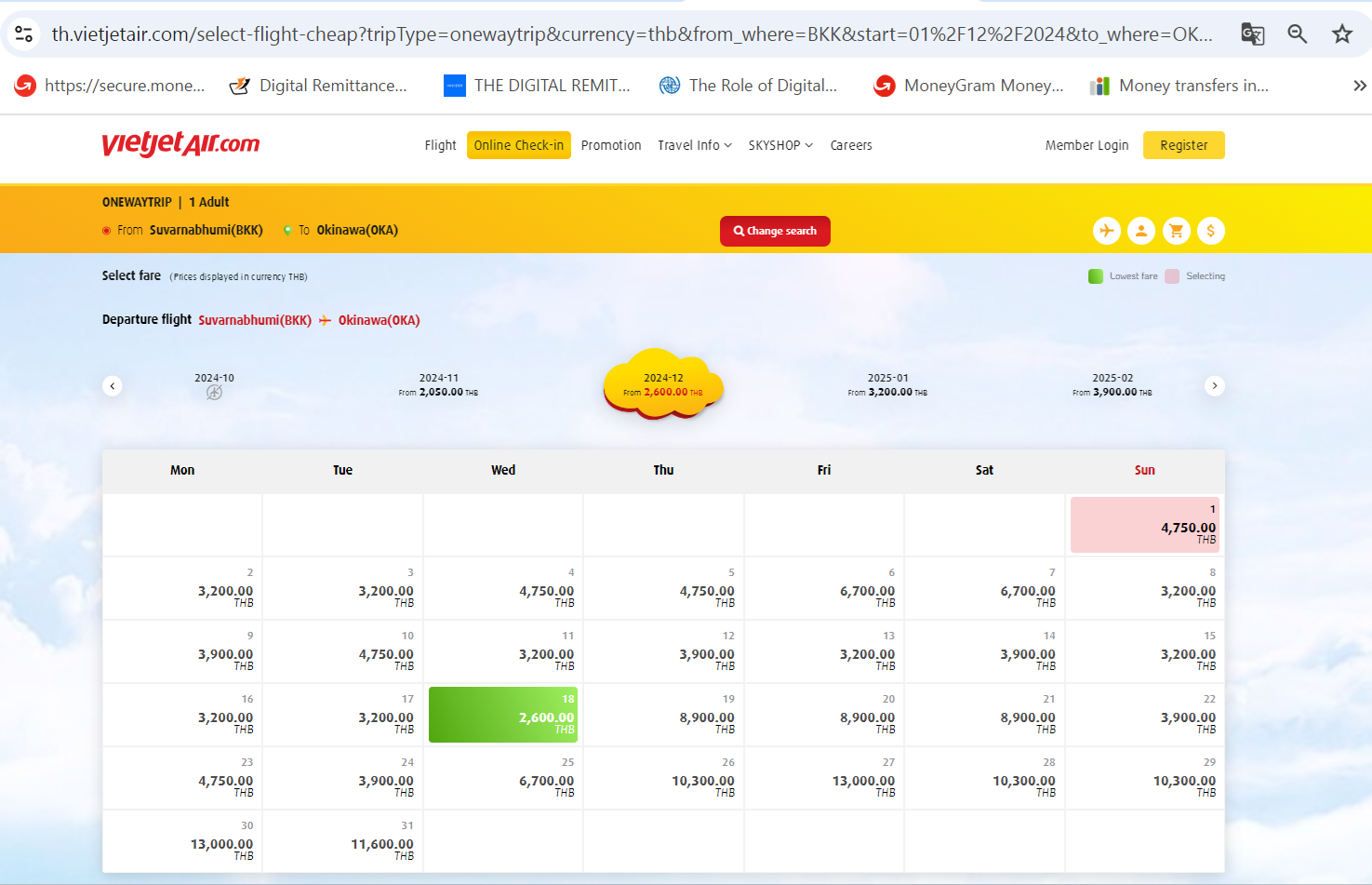Open the MoneyGram Money bookmark
1372x885 pixels.
(x=968, y=86)
